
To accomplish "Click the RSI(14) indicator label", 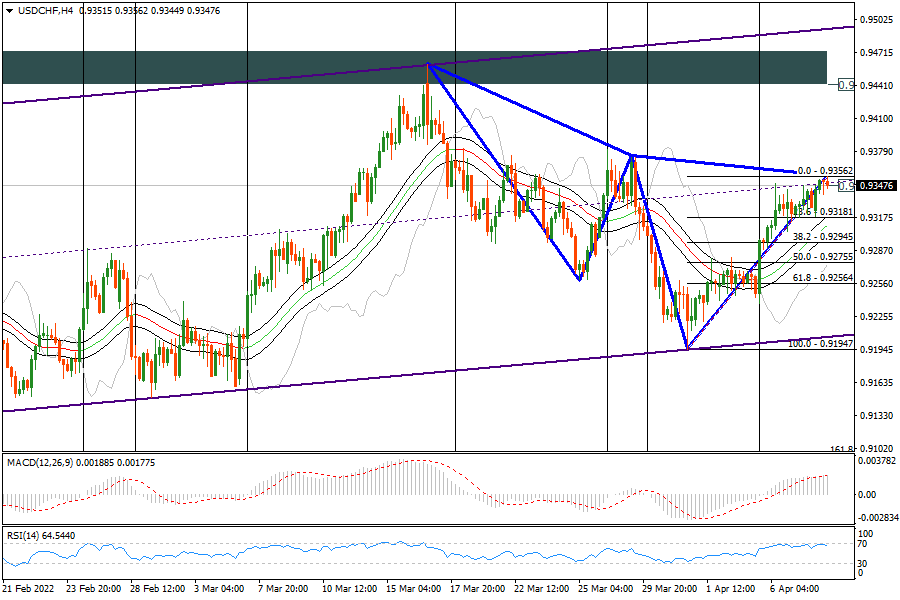I will 24,536.
